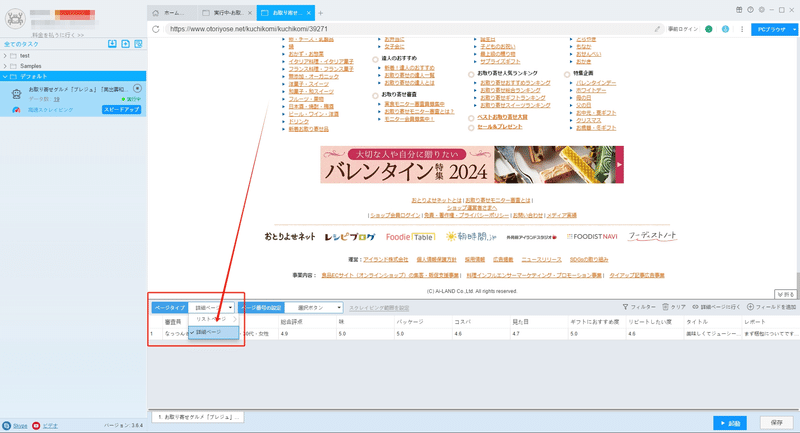Open the ページタイプ dropdown showing 詳細ページ
The height and width of the screenshot is (433, 800).
point(211,308)
